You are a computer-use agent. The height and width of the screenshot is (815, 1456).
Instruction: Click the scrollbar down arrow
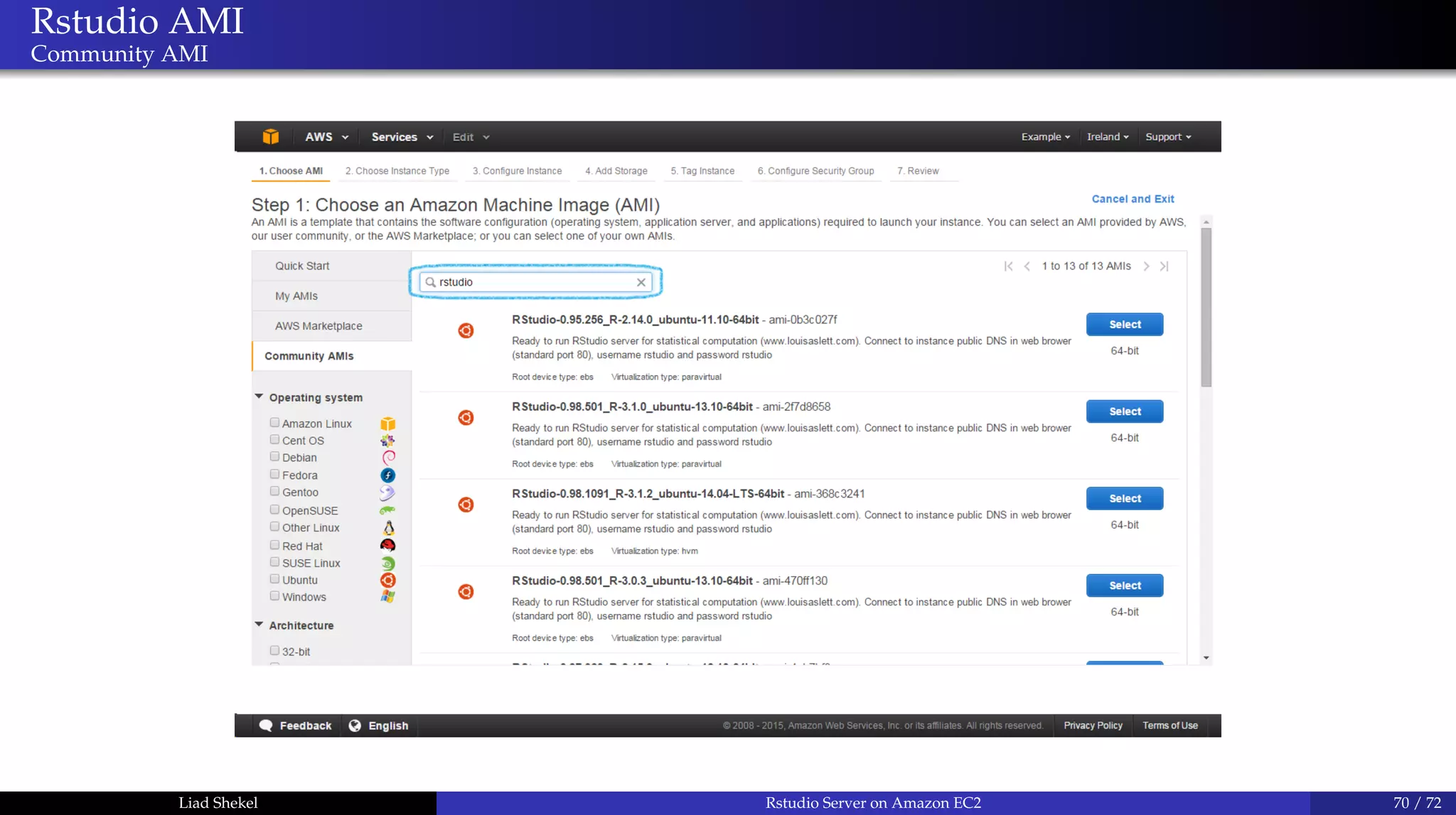click(x=1206, y=658)
